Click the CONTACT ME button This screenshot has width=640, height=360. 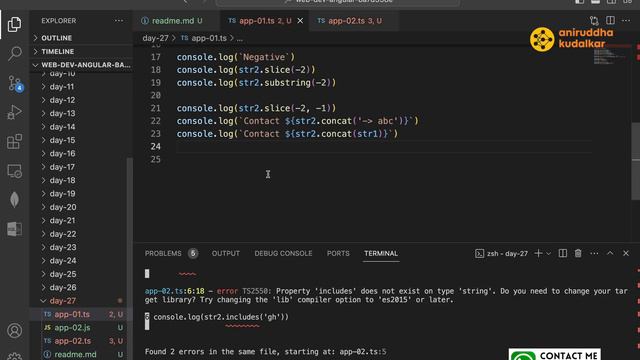[555, 355]
